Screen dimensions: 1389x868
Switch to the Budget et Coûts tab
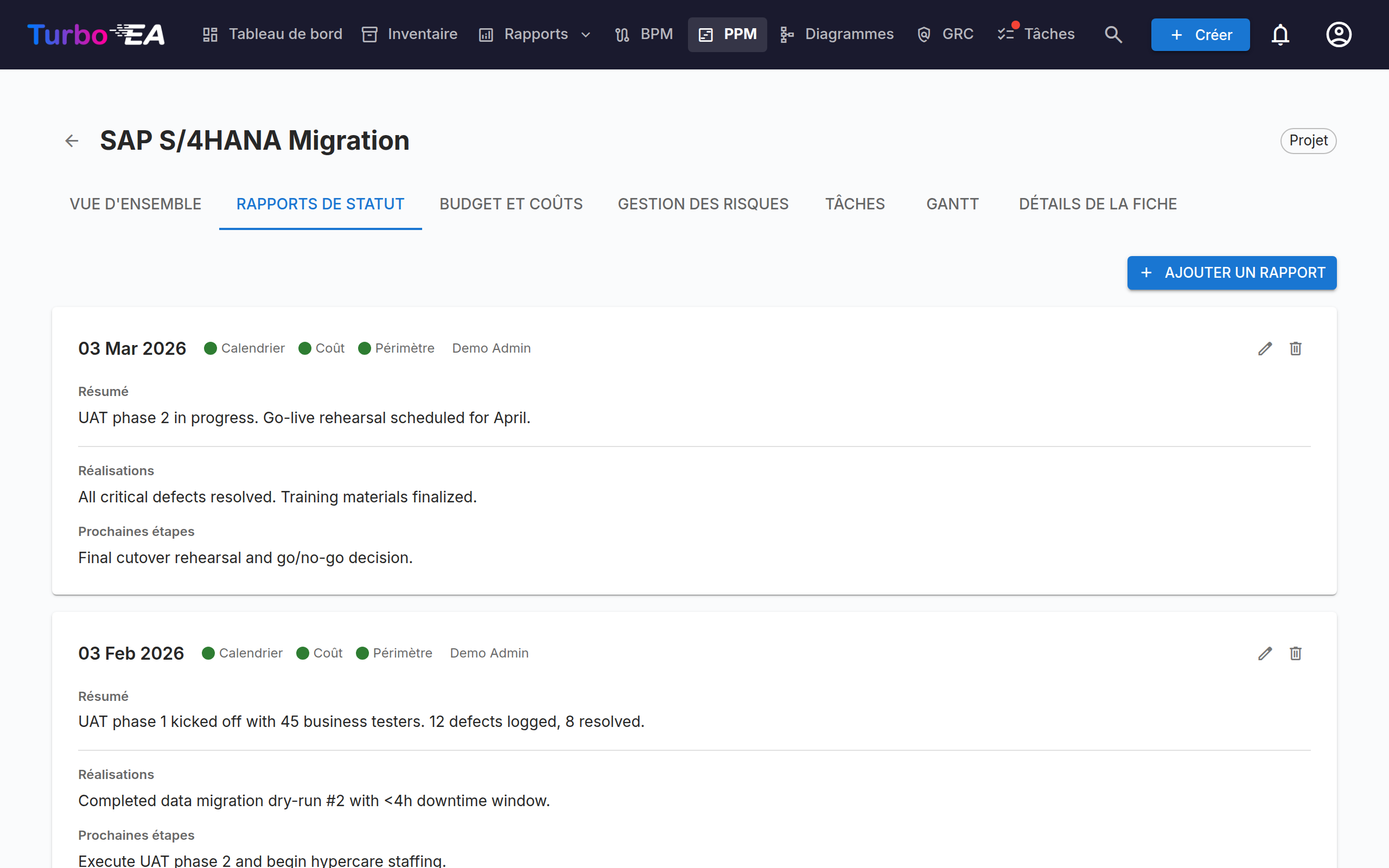pos(511,204)
